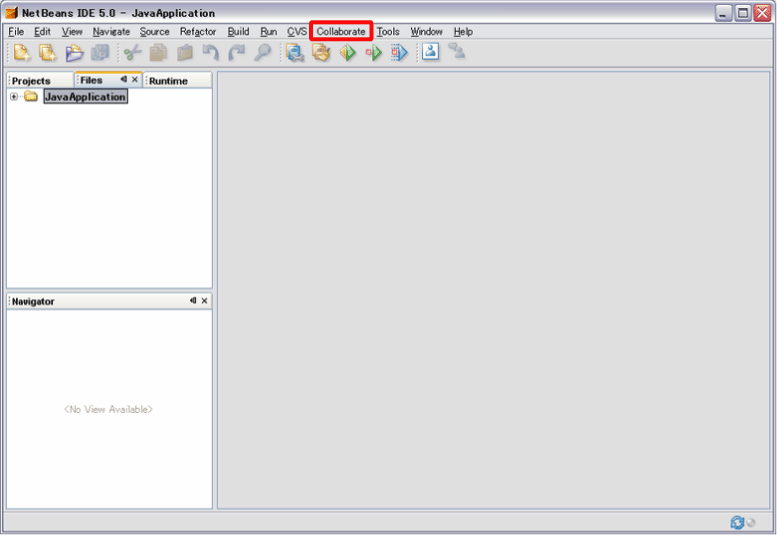
Task: Maximize the NetBeans IDE window
Action: pos(743,13)
